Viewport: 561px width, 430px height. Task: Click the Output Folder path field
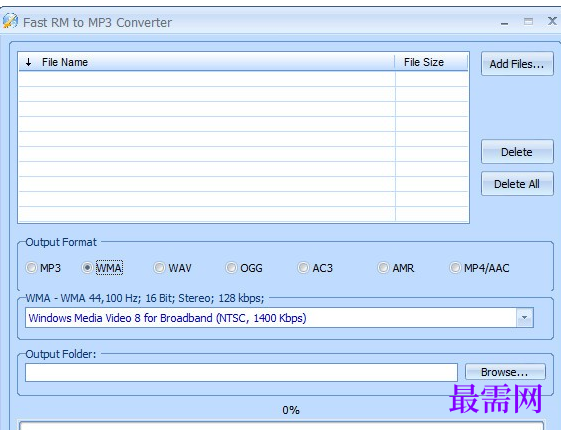(x=241, y=372)
